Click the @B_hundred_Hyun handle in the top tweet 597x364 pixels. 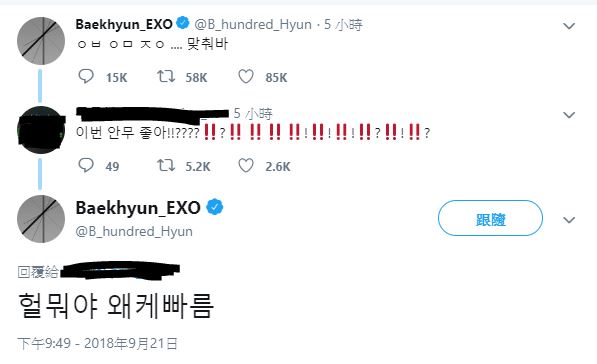(253, 24)
